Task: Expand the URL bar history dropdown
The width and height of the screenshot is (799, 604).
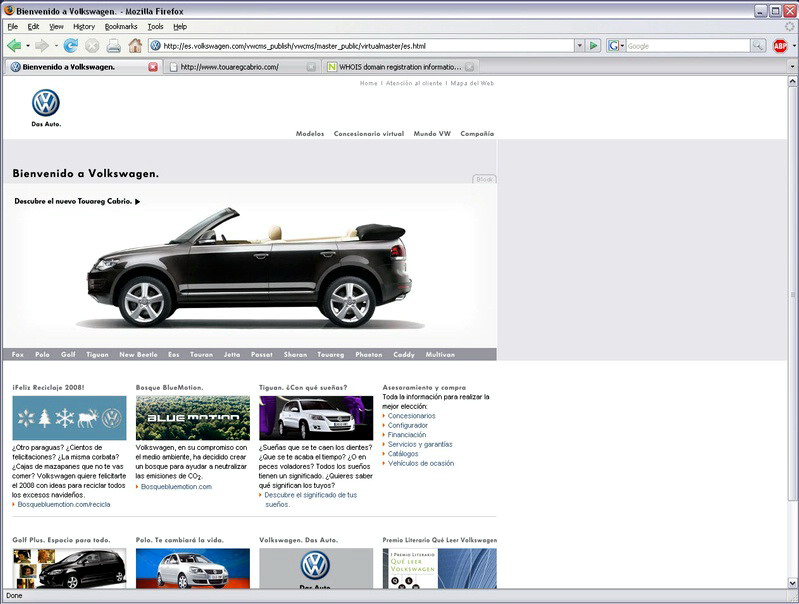Action: point(579,46)
